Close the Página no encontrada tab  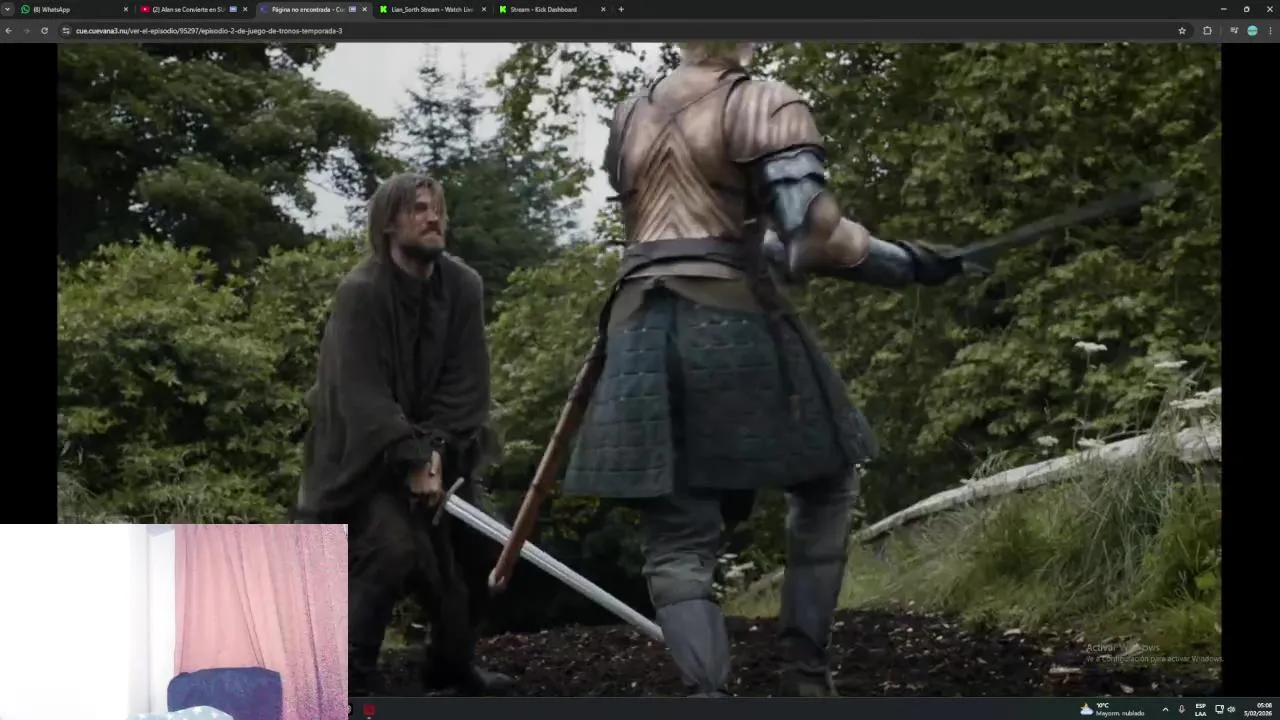tap(364, 9)
